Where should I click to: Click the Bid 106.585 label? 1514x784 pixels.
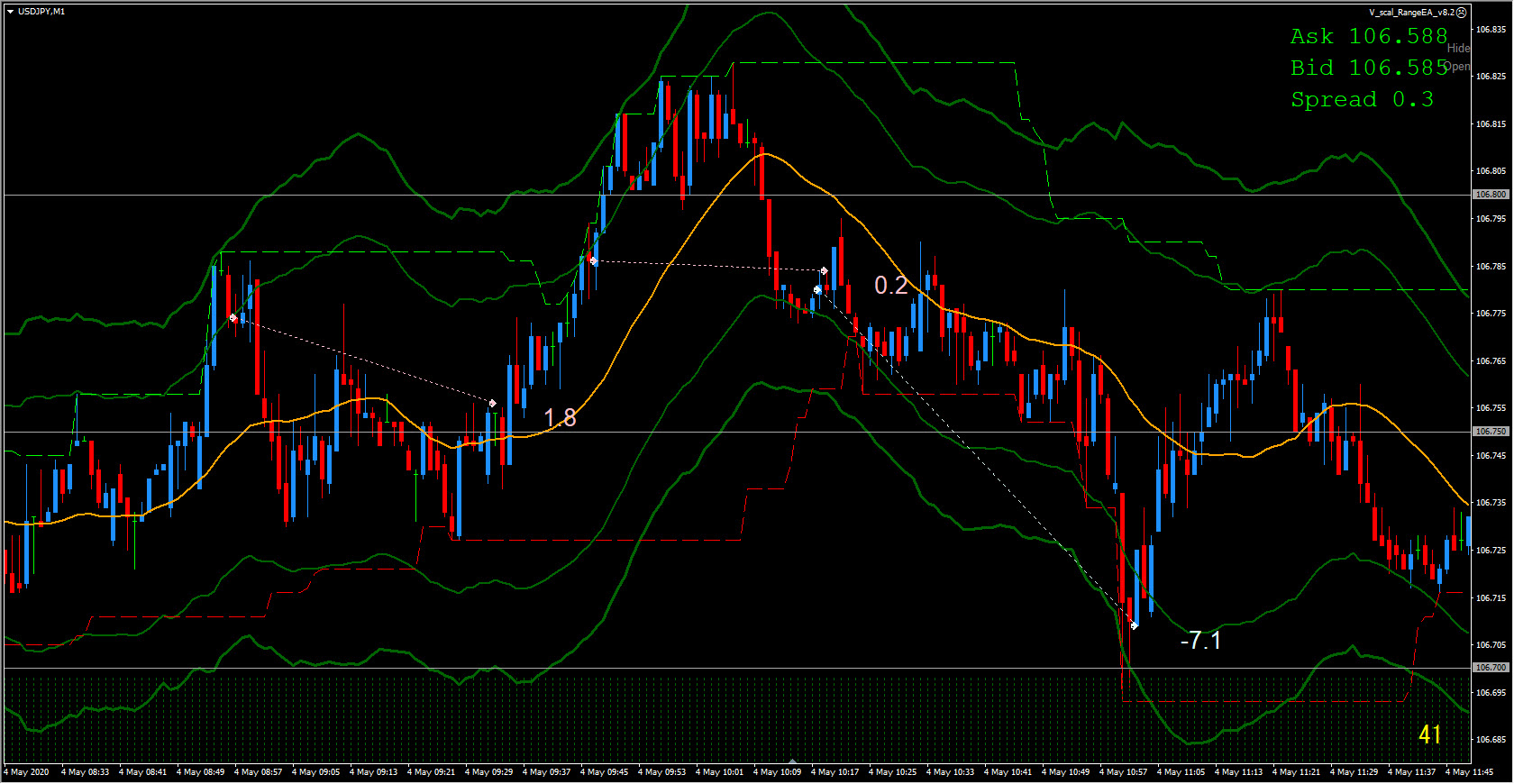pos(1369,68)
